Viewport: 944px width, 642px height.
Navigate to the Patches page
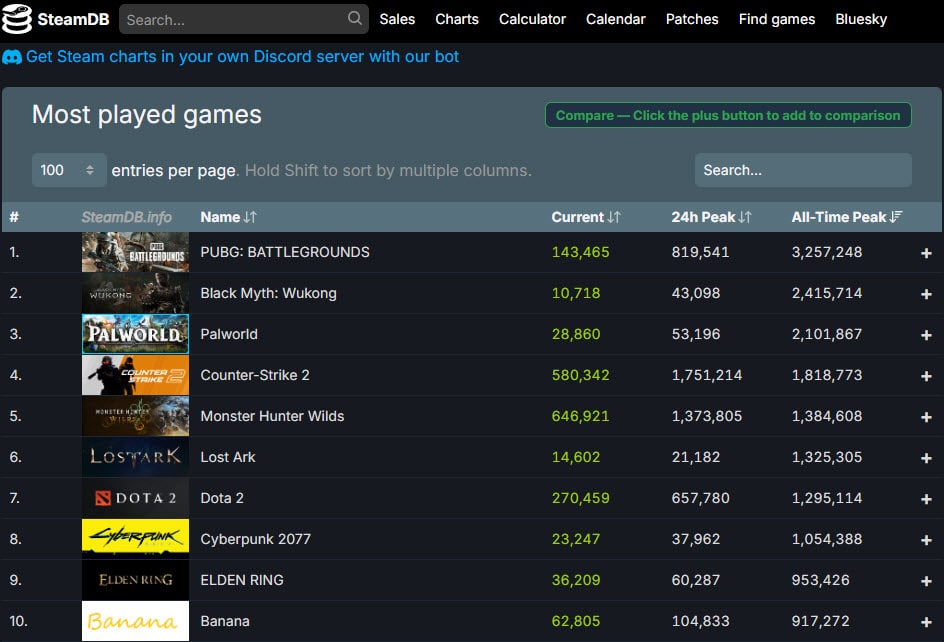[x=692, y=19]
